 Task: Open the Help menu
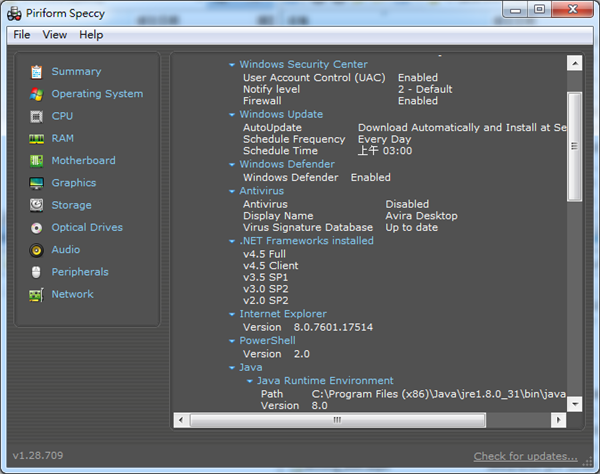click(x=91, y=35)
